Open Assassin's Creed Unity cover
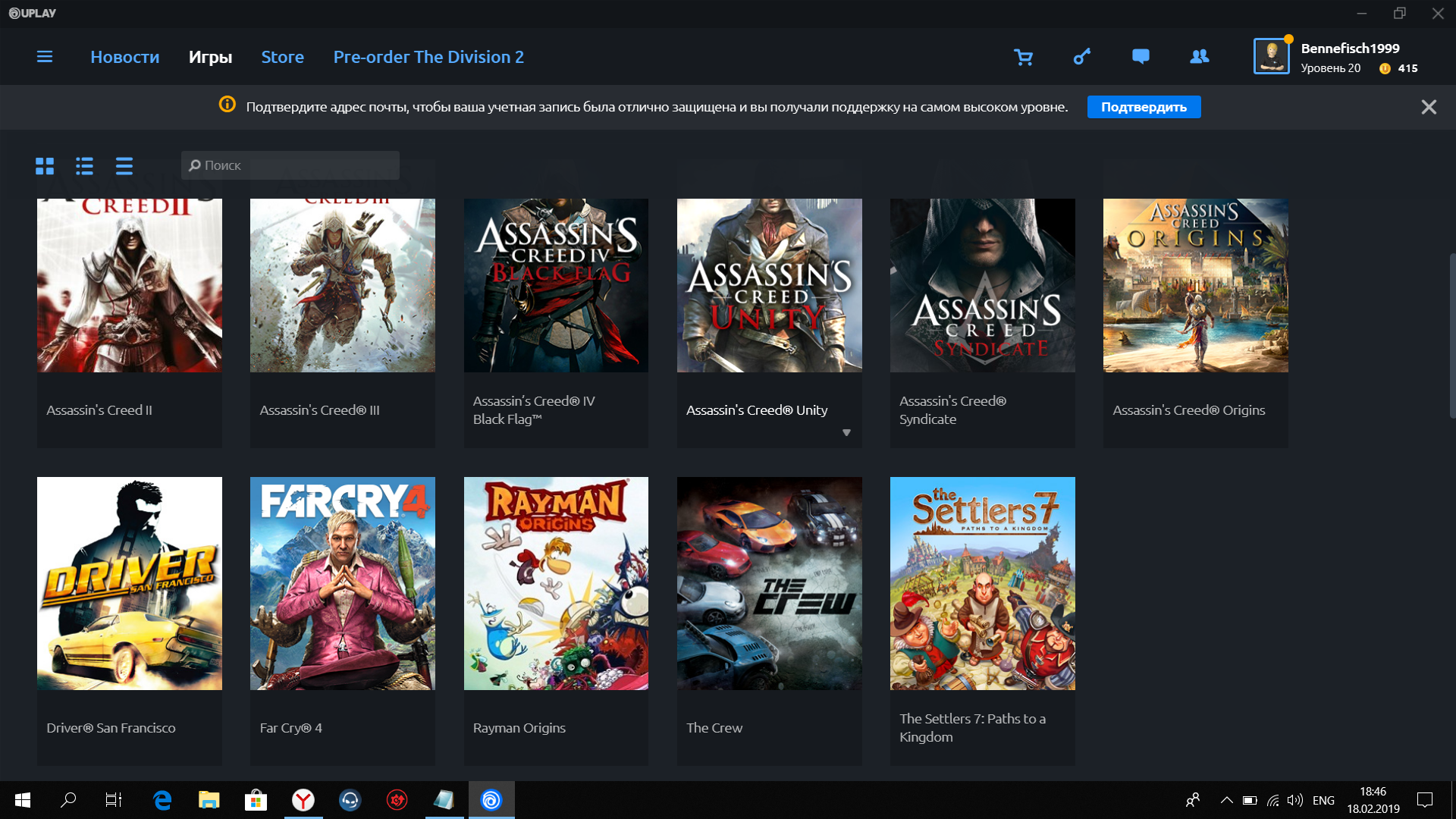 pos(769,285)
